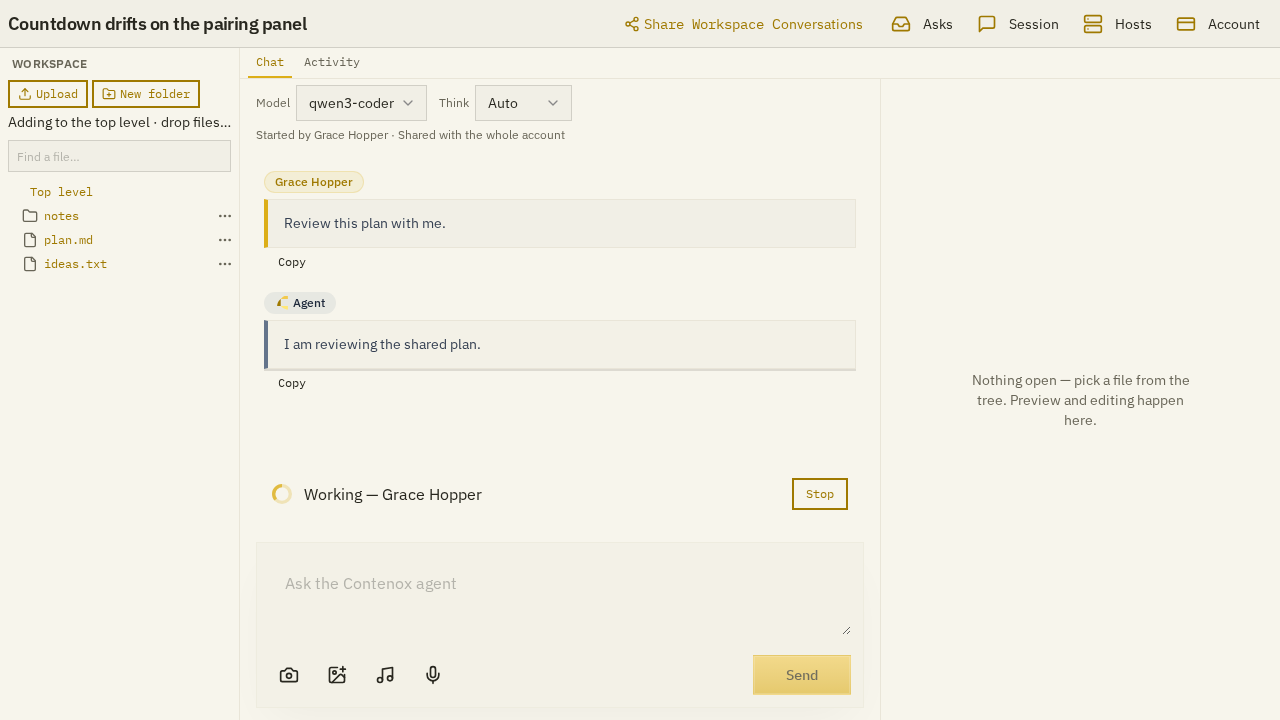Open the Think dropdown set to Auto
Screen dimensions: 1280x720
(523, 103)
